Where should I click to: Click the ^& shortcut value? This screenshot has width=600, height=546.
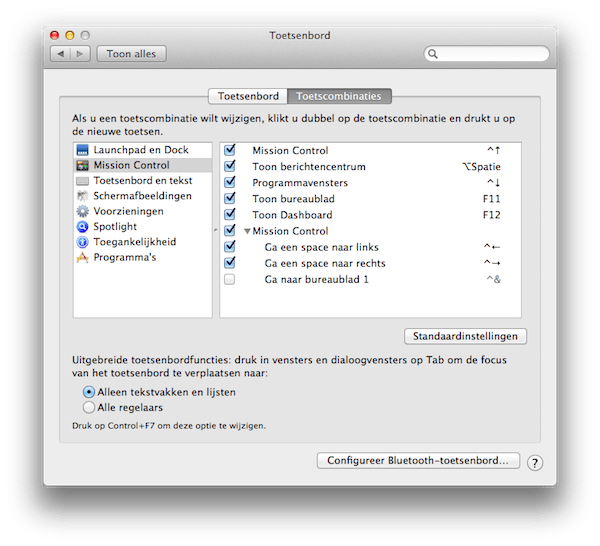[x=494, y=279]
